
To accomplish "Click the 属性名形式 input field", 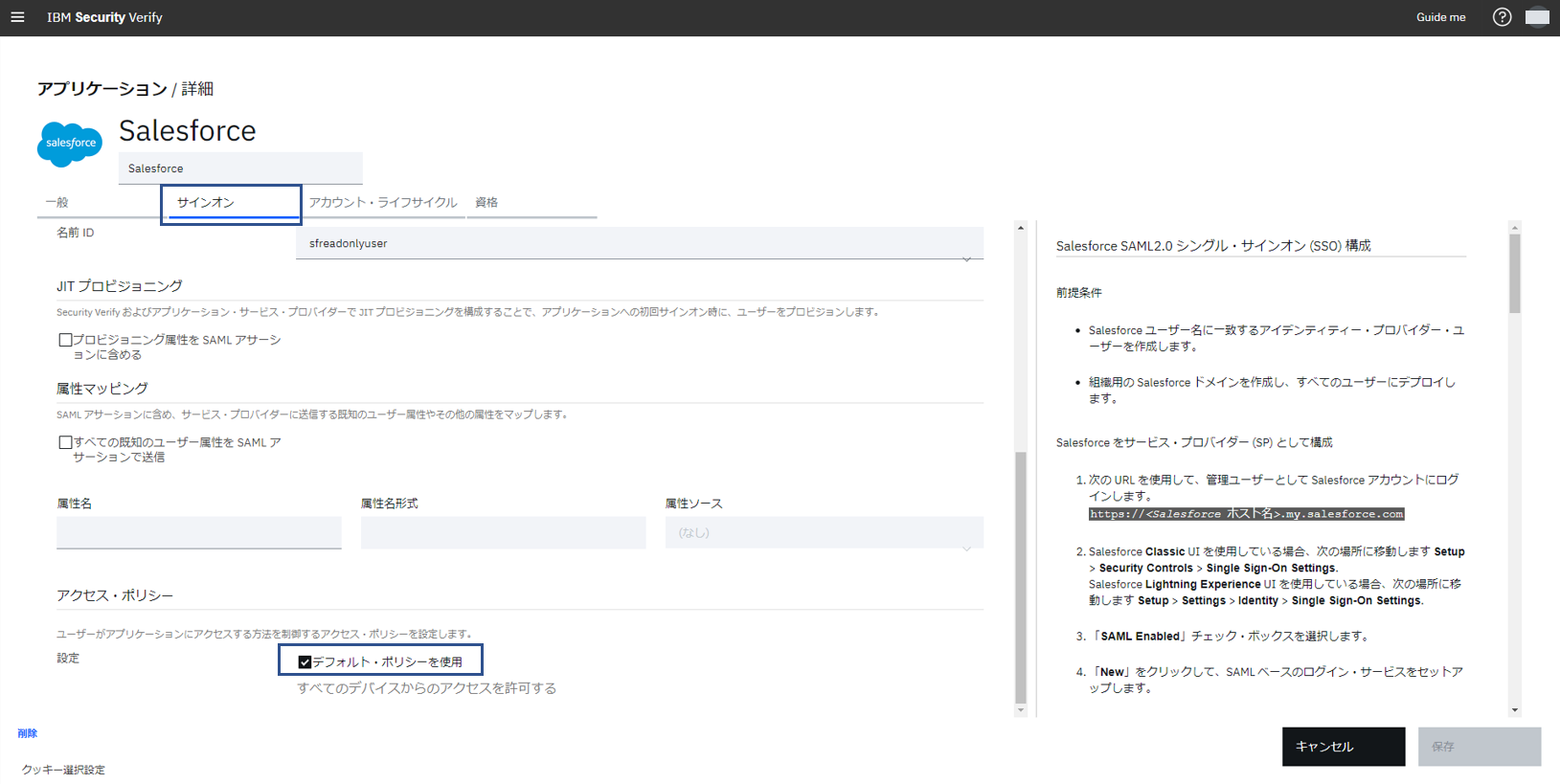I will pos(504,532).
